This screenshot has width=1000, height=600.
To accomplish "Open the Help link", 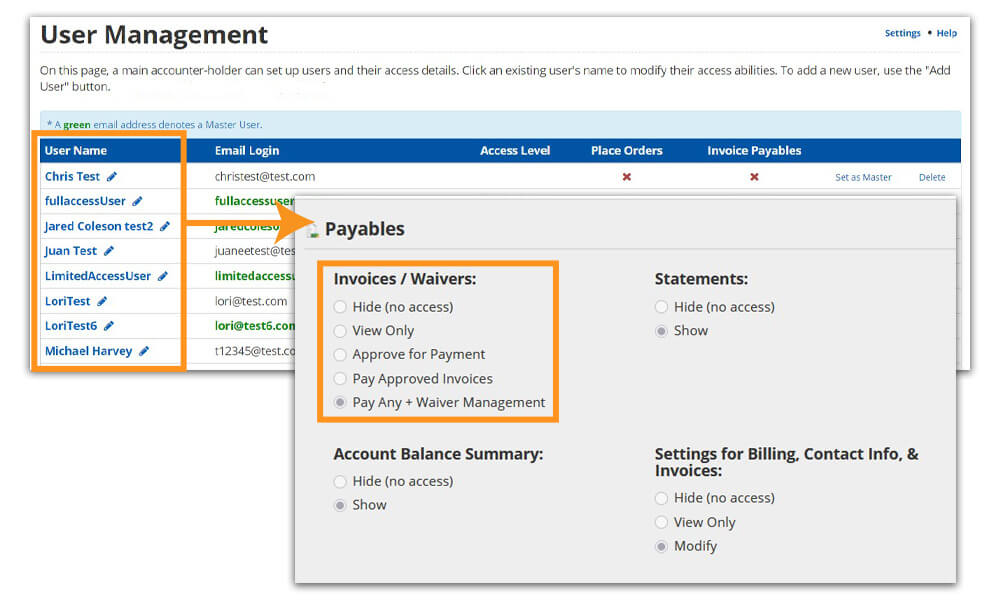I will click(946, 33).
